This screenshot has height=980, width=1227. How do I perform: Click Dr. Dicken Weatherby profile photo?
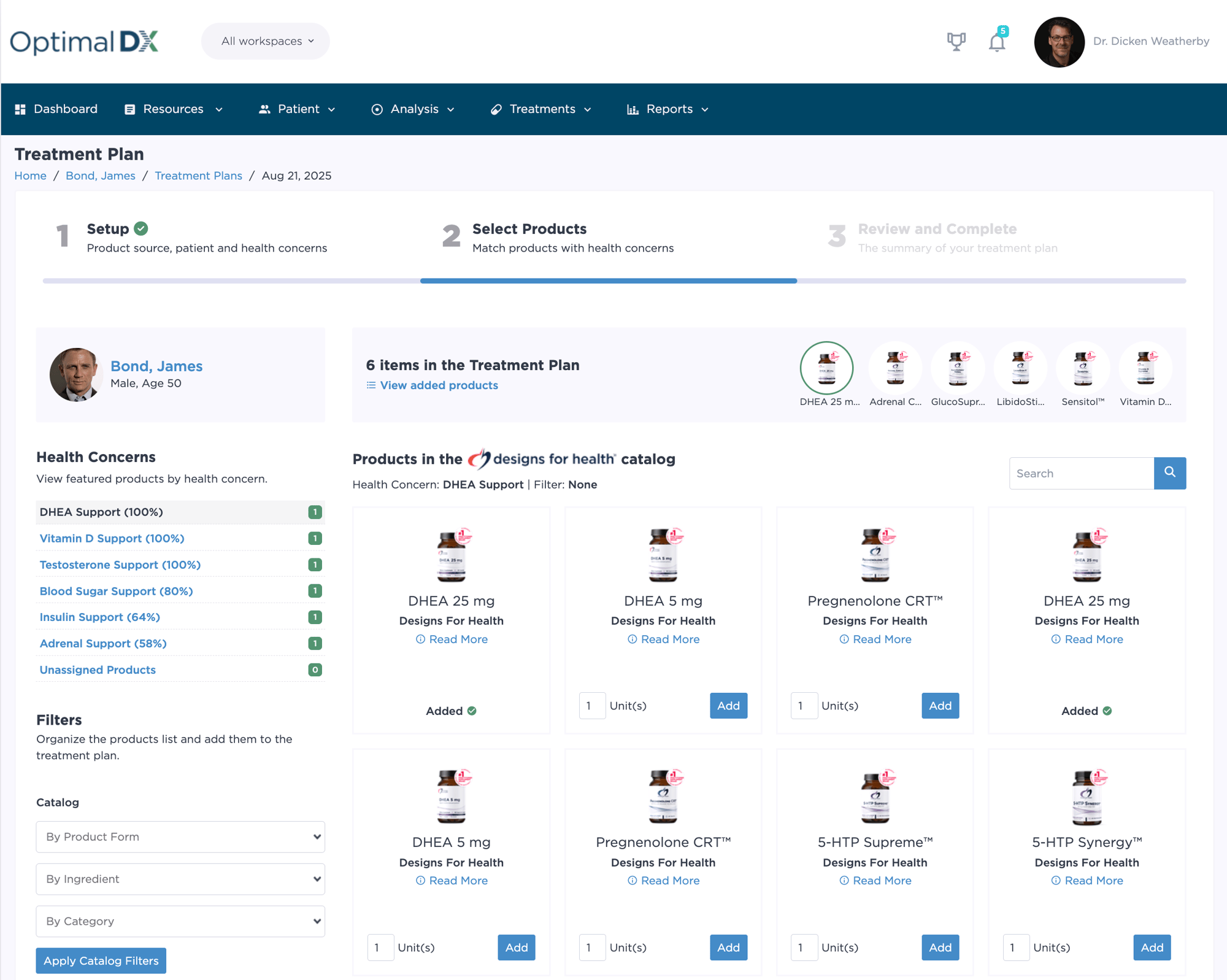click(x=1059, y=42)
